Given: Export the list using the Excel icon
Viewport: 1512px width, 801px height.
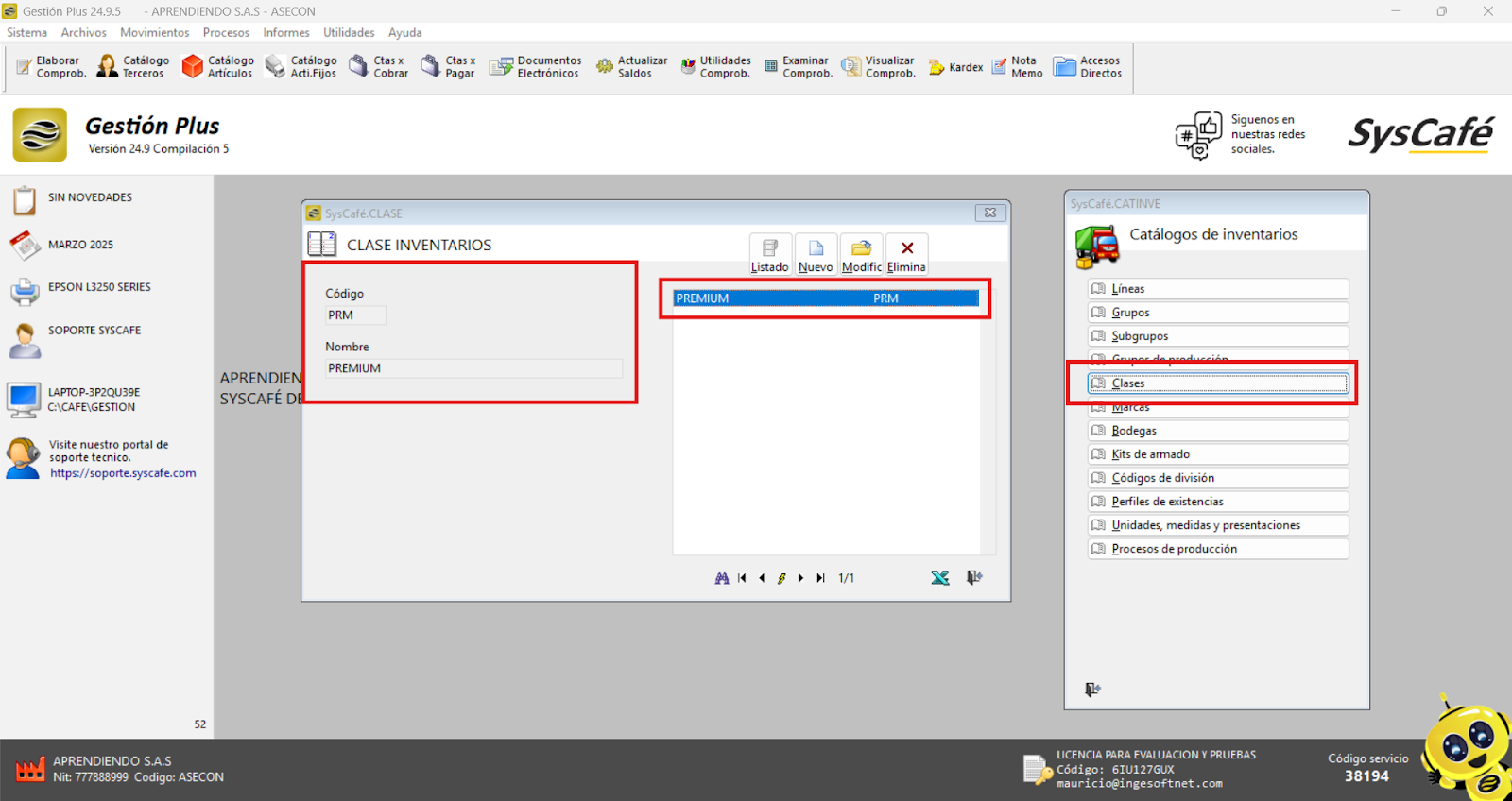Looking at the screenshot, I should (x=939, y=578).
